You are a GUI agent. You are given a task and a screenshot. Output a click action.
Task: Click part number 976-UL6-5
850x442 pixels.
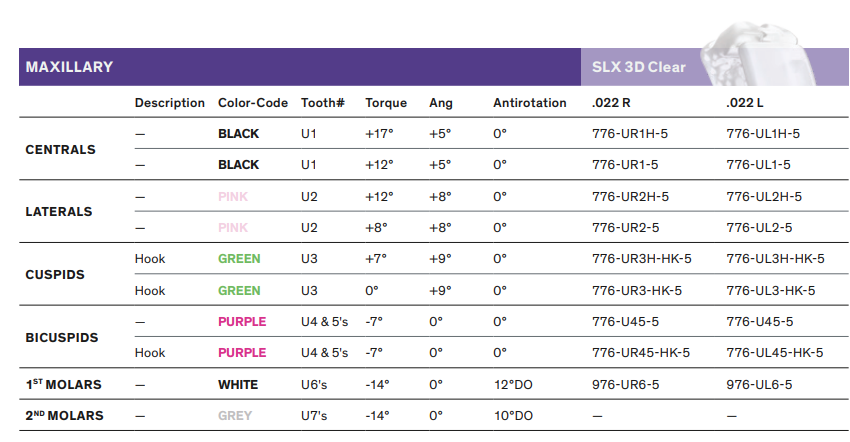[x=759, y=385]
